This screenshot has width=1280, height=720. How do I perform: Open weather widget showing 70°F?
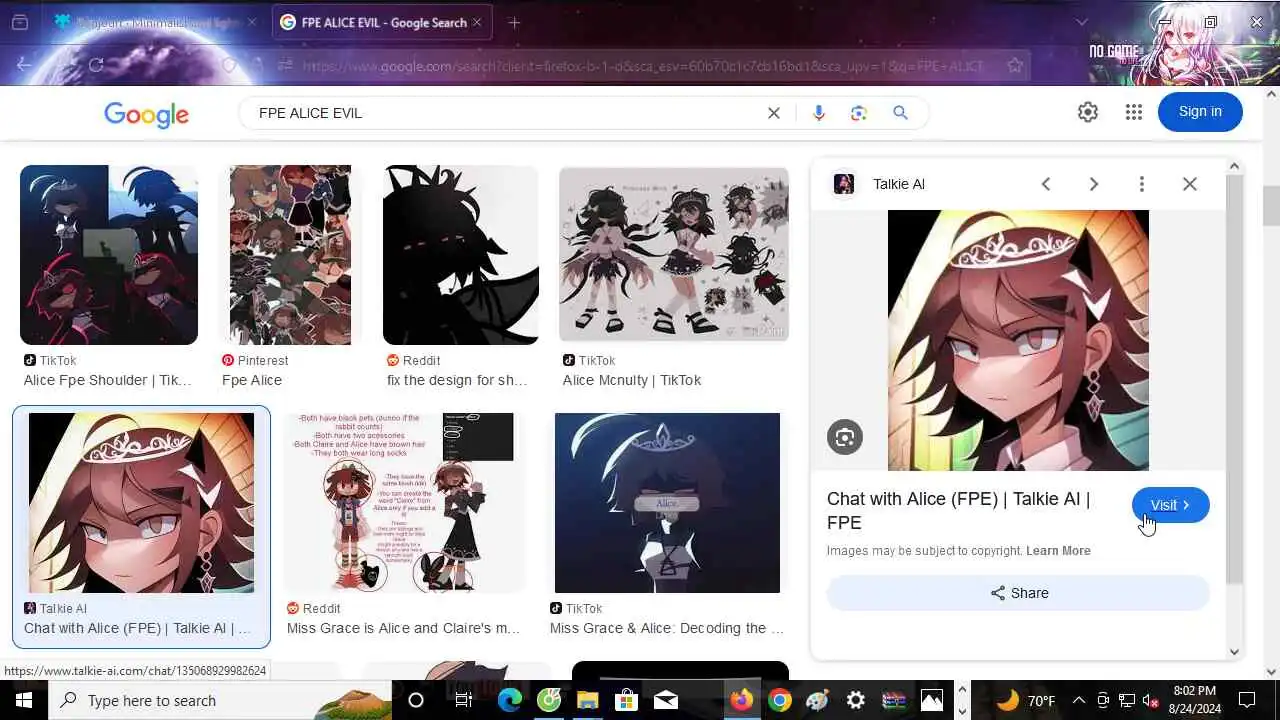click(1026, 700)
